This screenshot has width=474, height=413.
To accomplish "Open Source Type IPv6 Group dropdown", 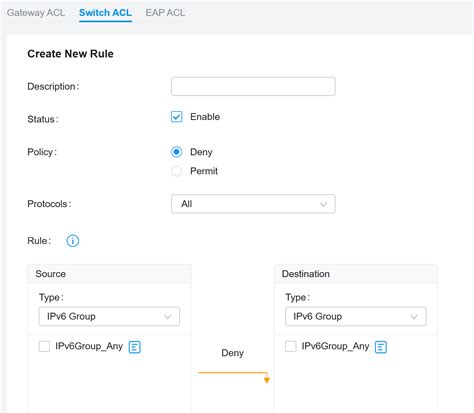I will [x=109, y=316].
